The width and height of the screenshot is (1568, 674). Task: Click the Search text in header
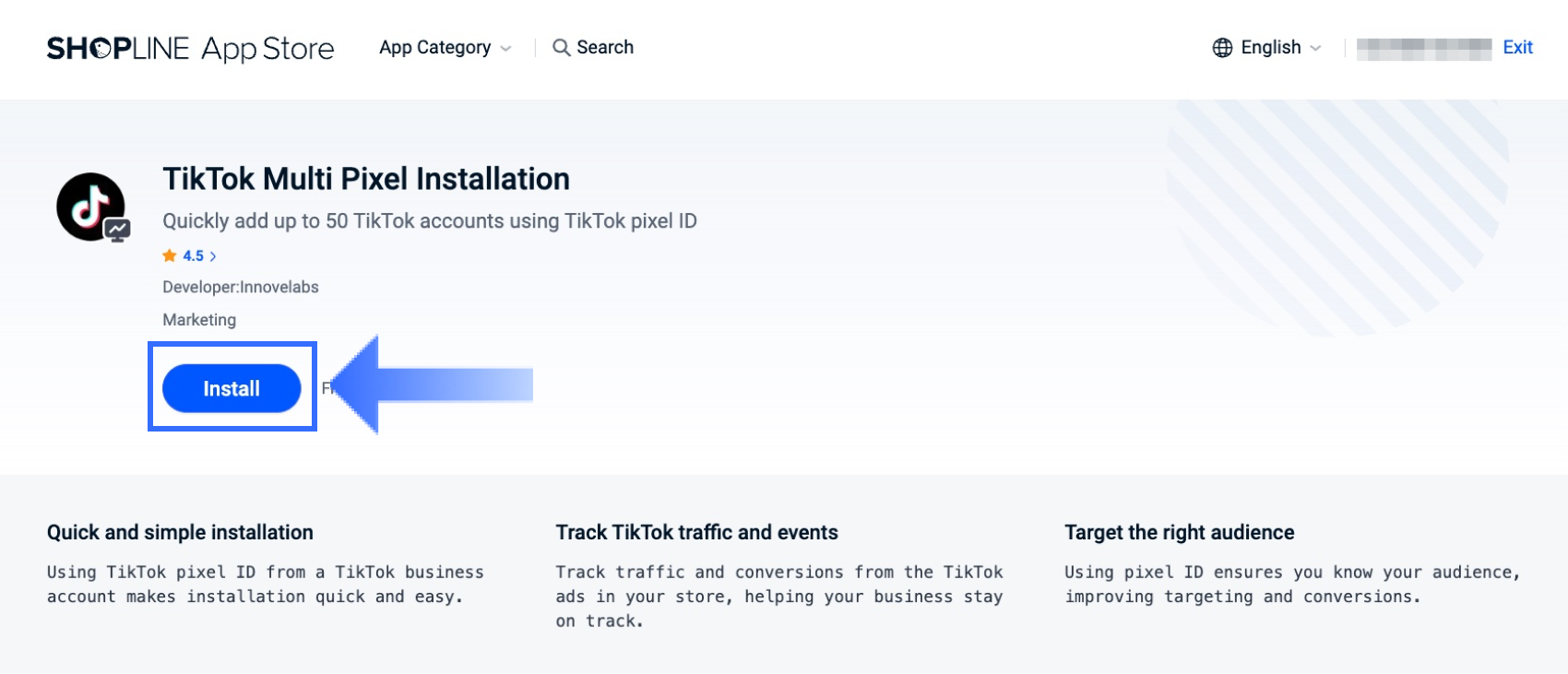pos(605,48)
